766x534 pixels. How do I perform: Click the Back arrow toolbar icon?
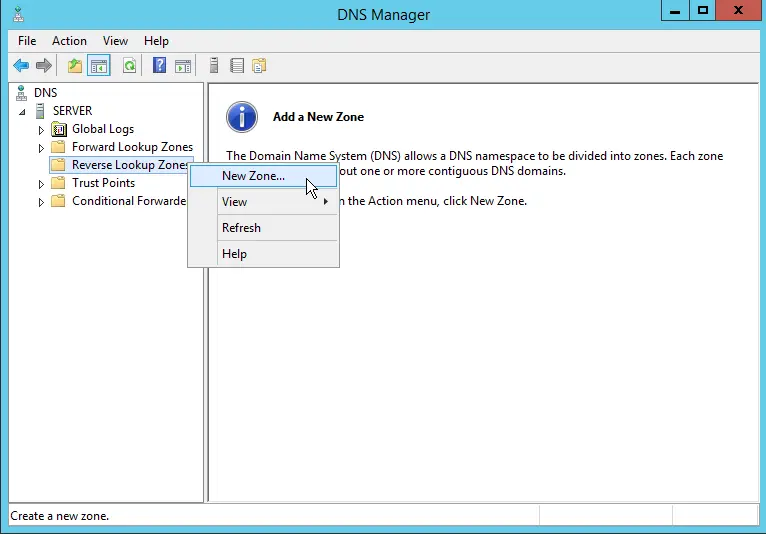(x=21, y=66)
